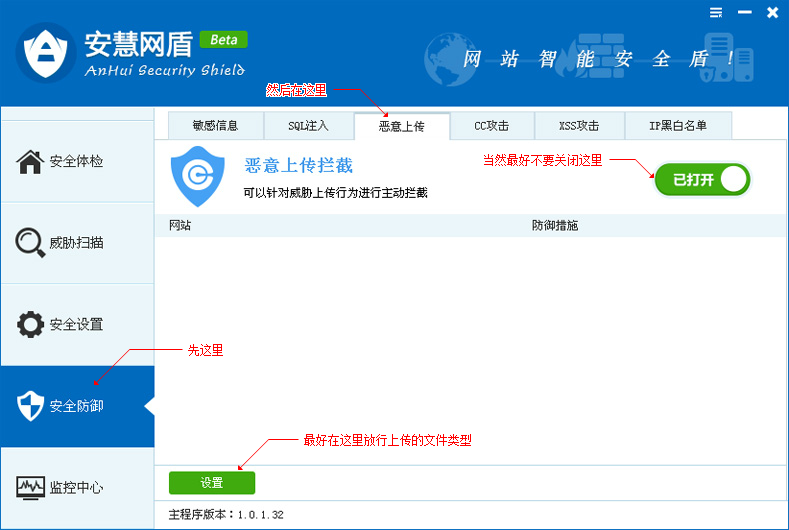This screenshot has height=530, width=789.
Task: Open the IP黑白名单 tab
Action: (x=678, y=126)
